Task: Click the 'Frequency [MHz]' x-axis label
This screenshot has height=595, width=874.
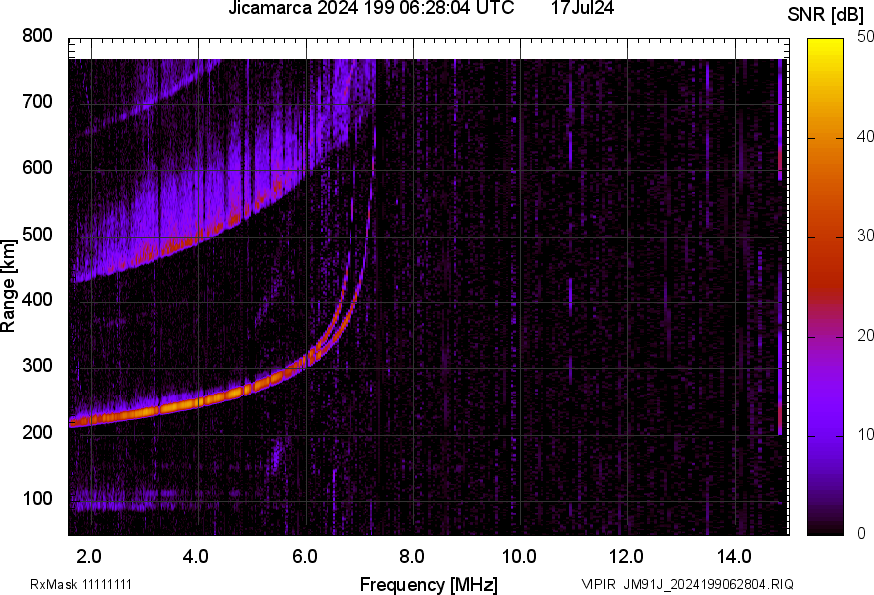Action: [x=429, y=584]
